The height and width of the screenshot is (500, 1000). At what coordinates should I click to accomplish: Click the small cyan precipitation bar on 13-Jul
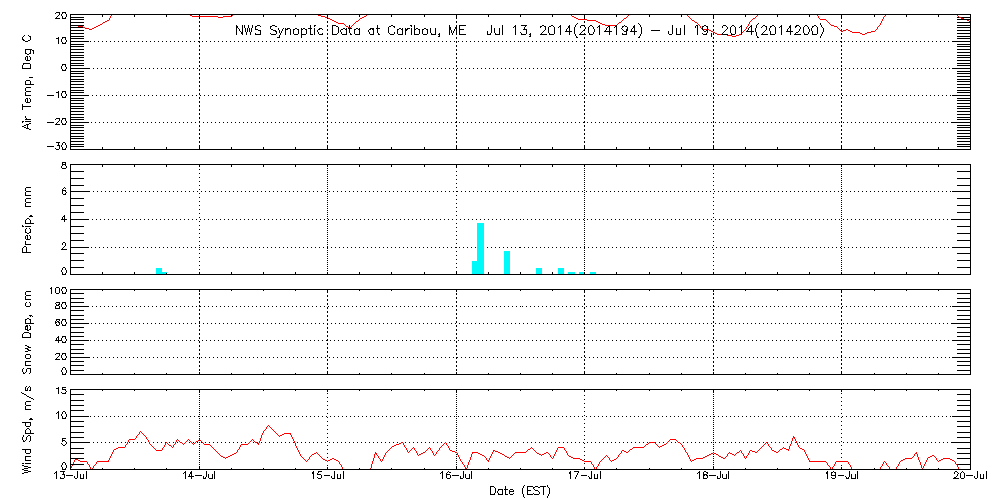(159, 271)
